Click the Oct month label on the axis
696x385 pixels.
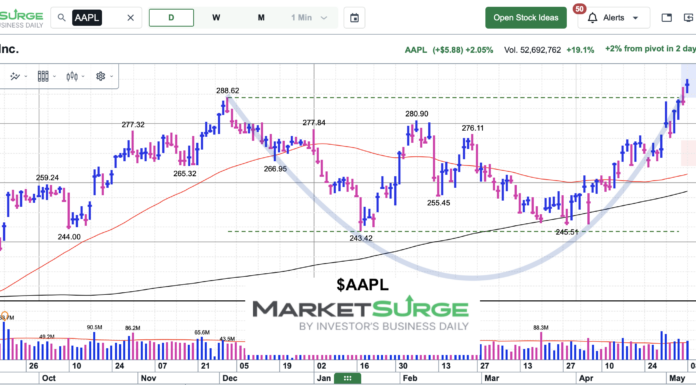pos(48,378)
